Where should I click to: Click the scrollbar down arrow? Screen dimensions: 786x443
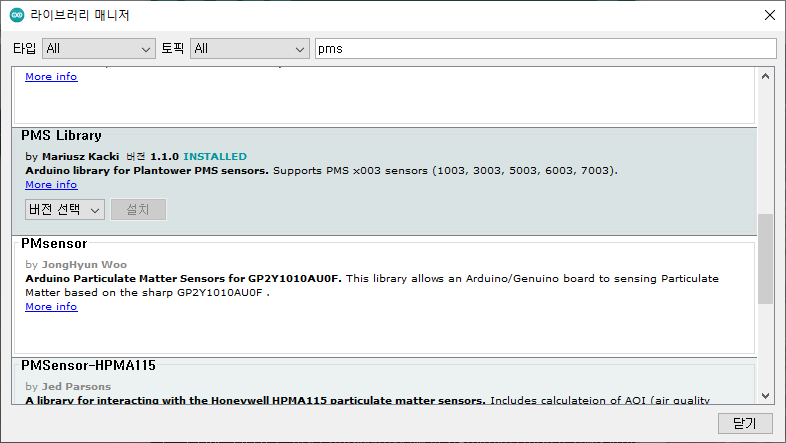[x=765, y=395]
